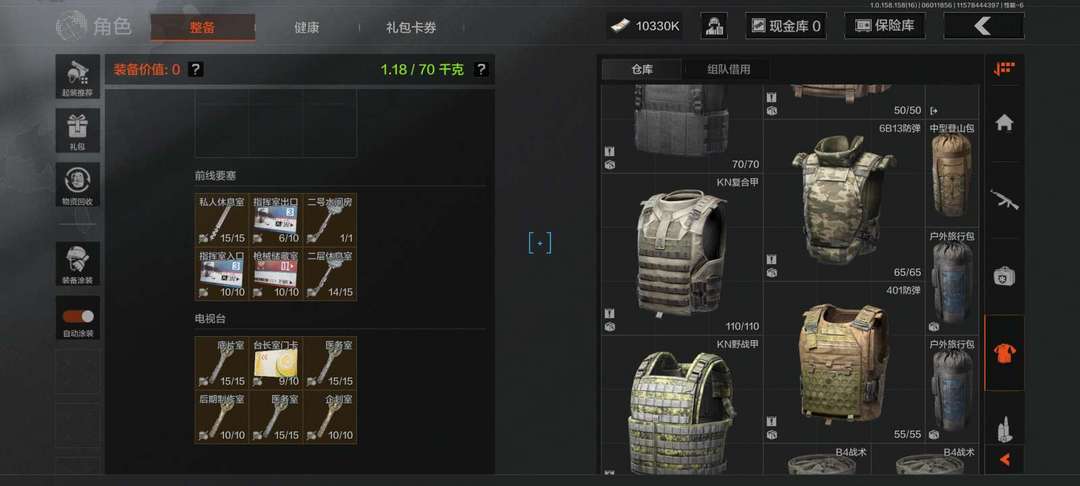Collapse the sidebar with orange arrow
This screenshot has height=486, width=1080.
click(x=1004, y=459)
